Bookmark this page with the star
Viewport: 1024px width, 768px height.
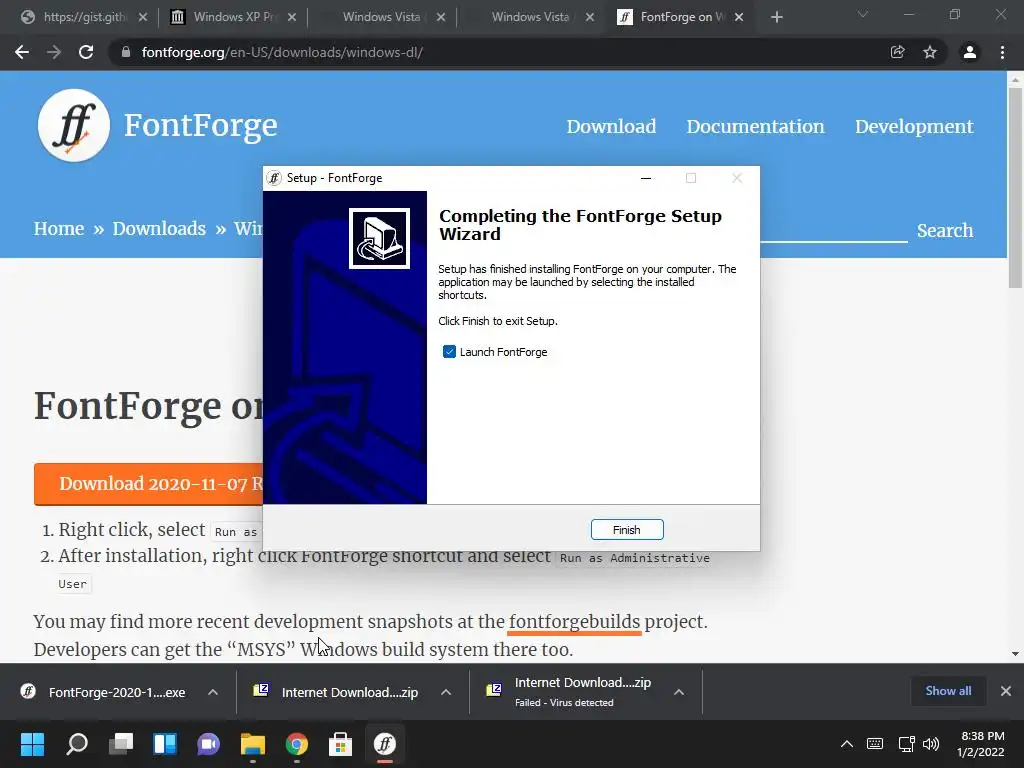point(930,52)
